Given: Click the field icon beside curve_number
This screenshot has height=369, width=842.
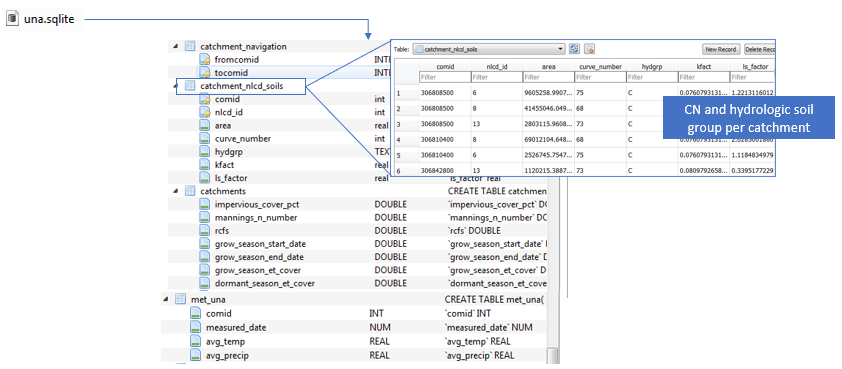Looking at the screenshot, I should click(x=205, y=139).
